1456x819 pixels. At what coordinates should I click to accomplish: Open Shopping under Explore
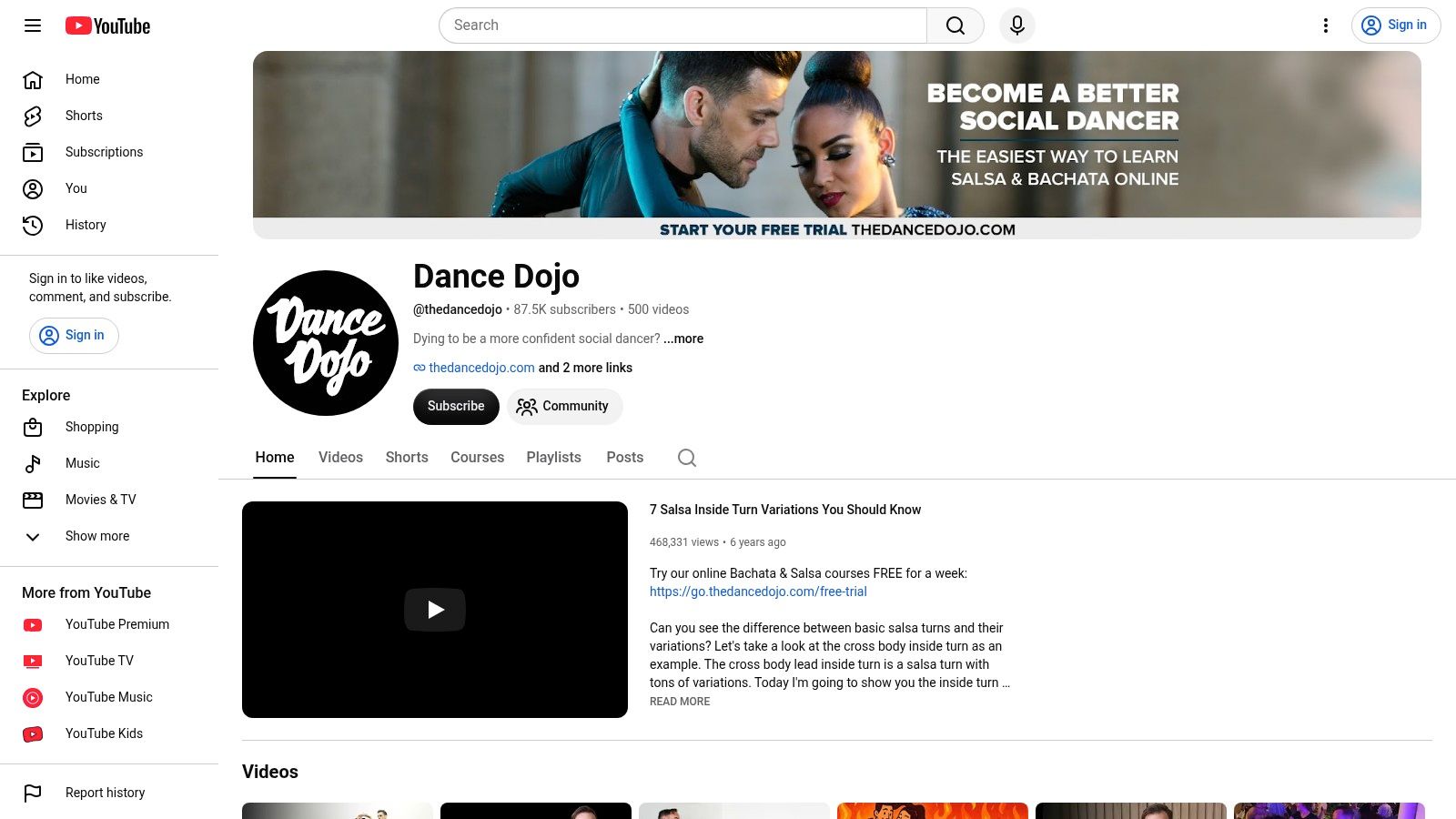pyautogui.click(x=109, y=427)
